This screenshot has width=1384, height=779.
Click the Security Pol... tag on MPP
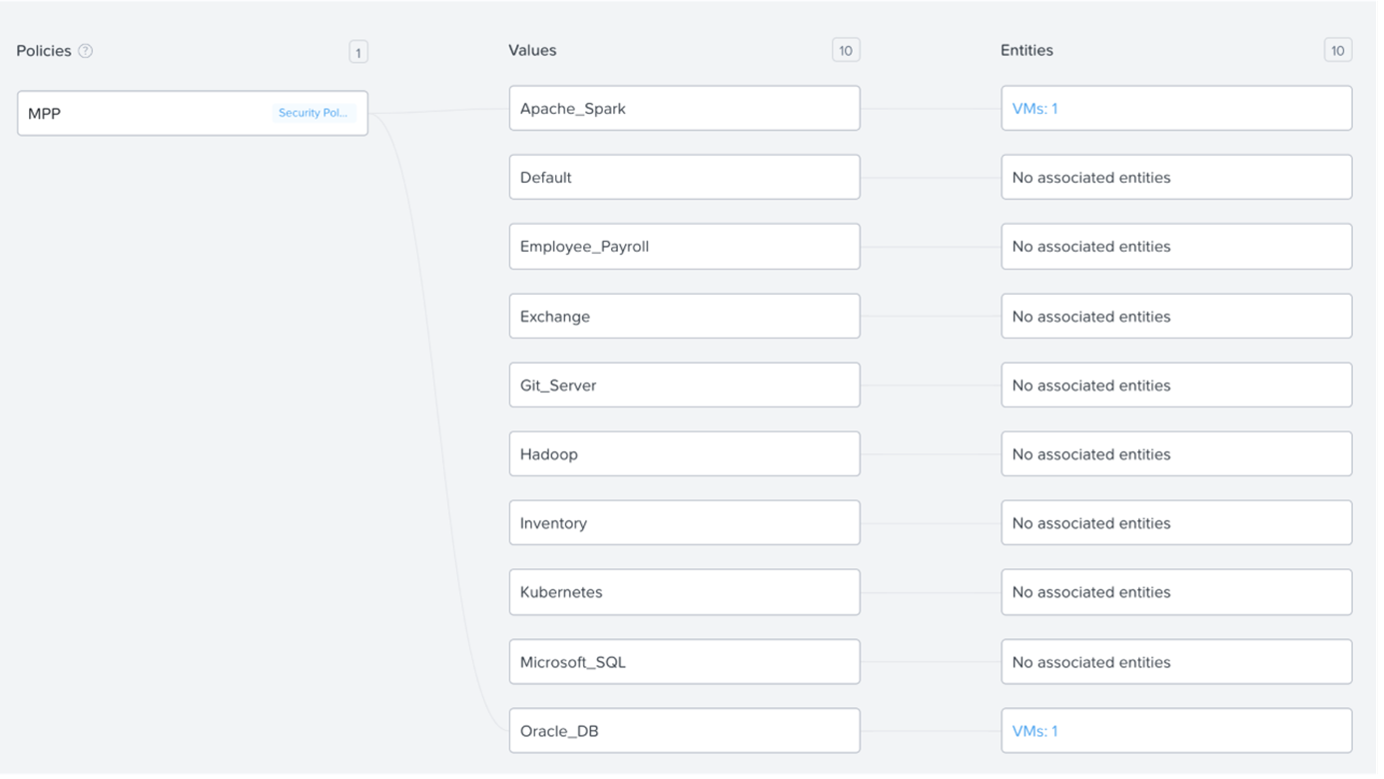click(x=313, y=113)
